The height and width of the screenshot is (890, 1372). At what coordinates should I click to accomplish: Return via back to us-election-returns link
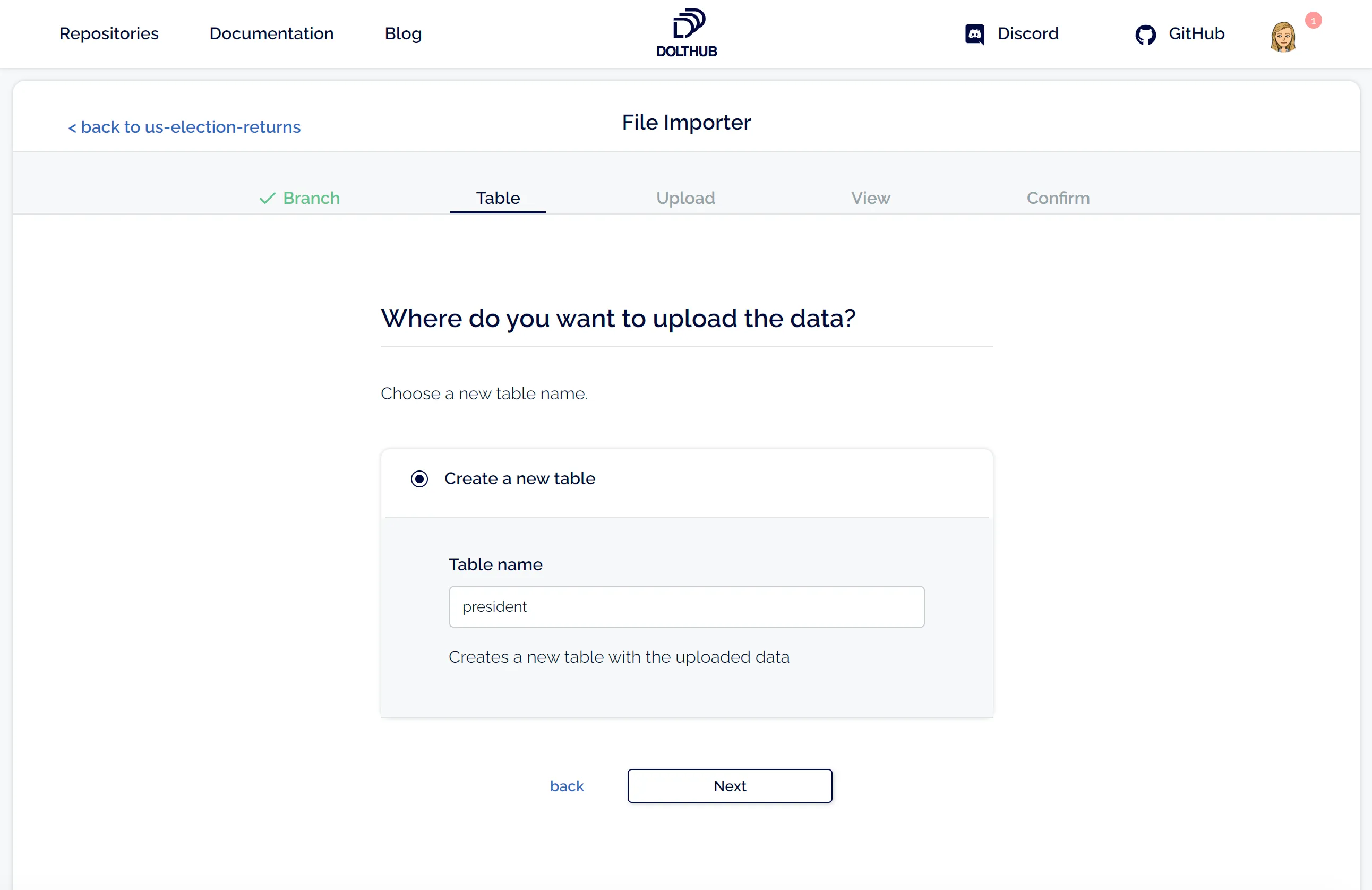(x=184, y=127)
